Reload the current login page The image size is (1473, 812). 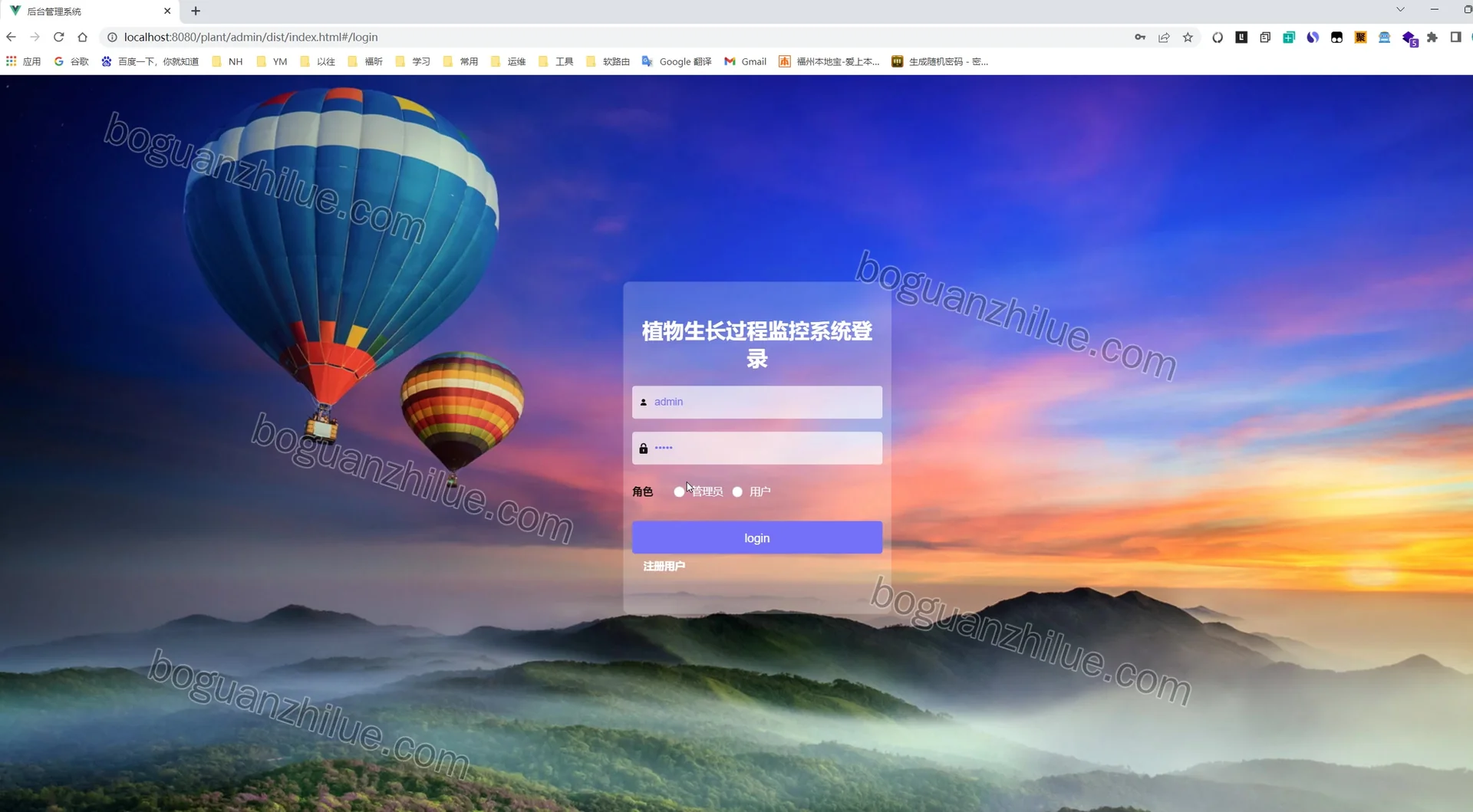(x=58, y=37)
